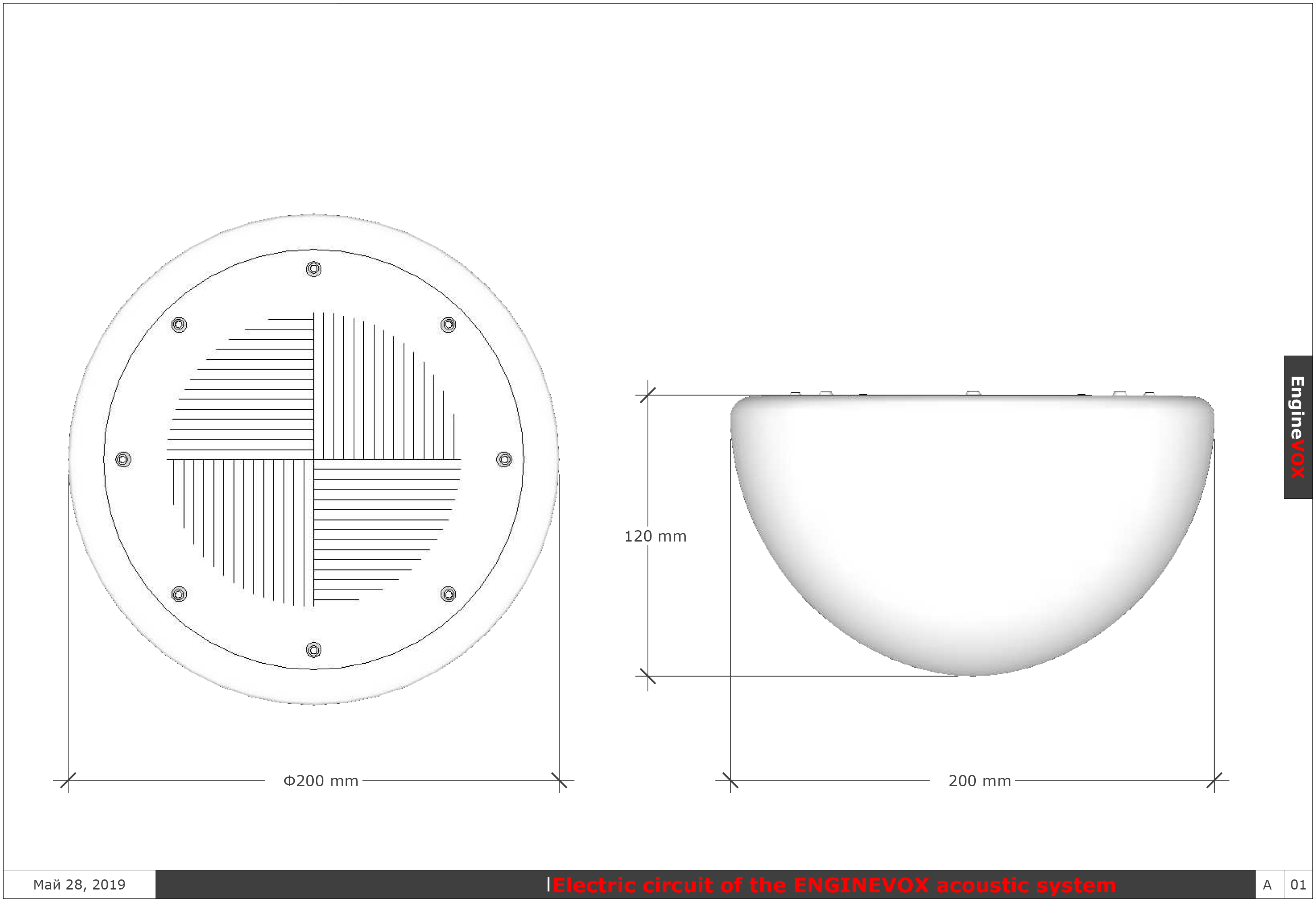The width and height of the screenshot is (1316, 902).
Task: Click the upper-right screw of the grille
Action: (448, 325)
